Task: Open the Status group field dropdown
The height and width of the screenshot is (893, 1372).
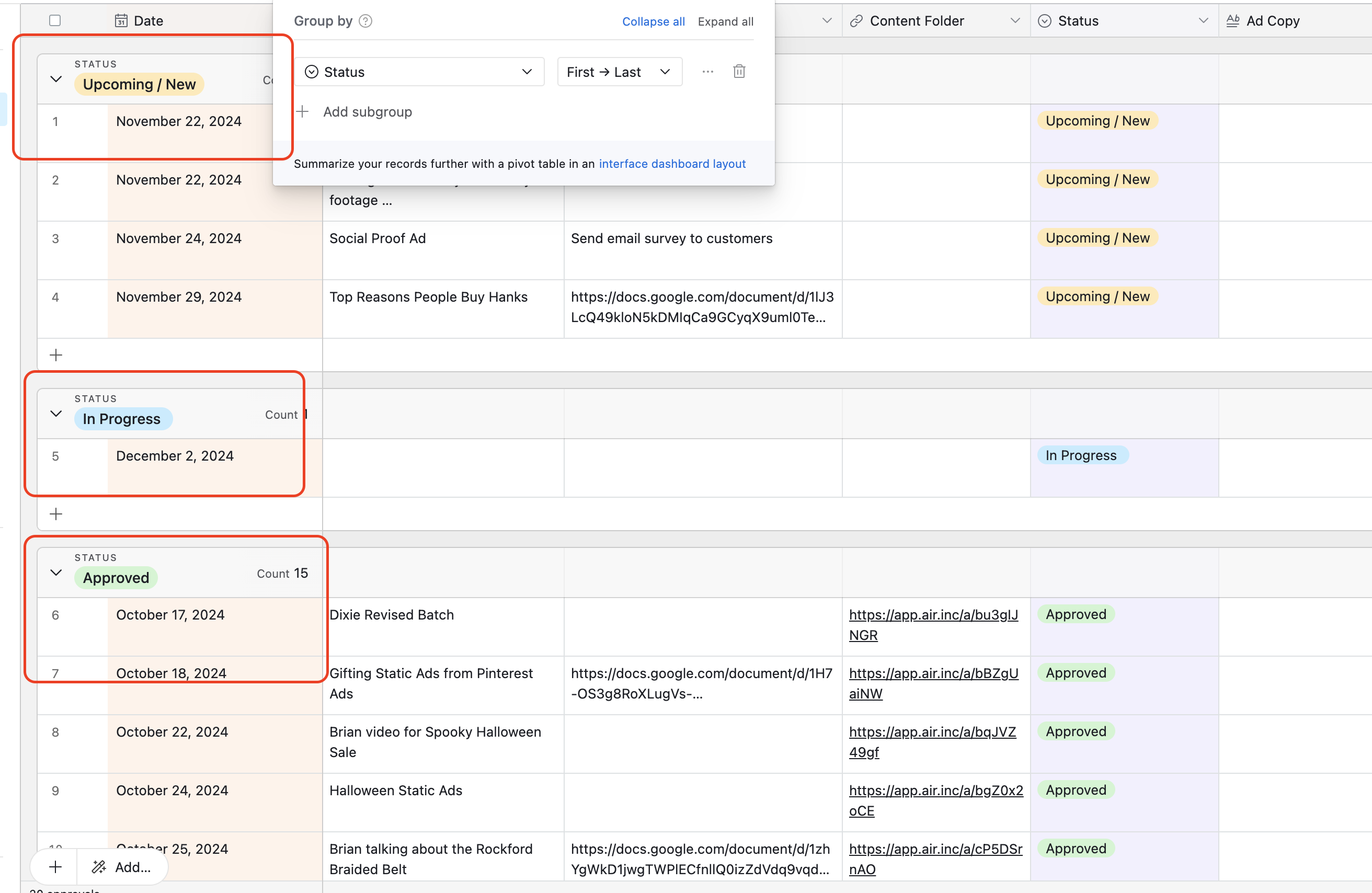Action: coord(419,72)
